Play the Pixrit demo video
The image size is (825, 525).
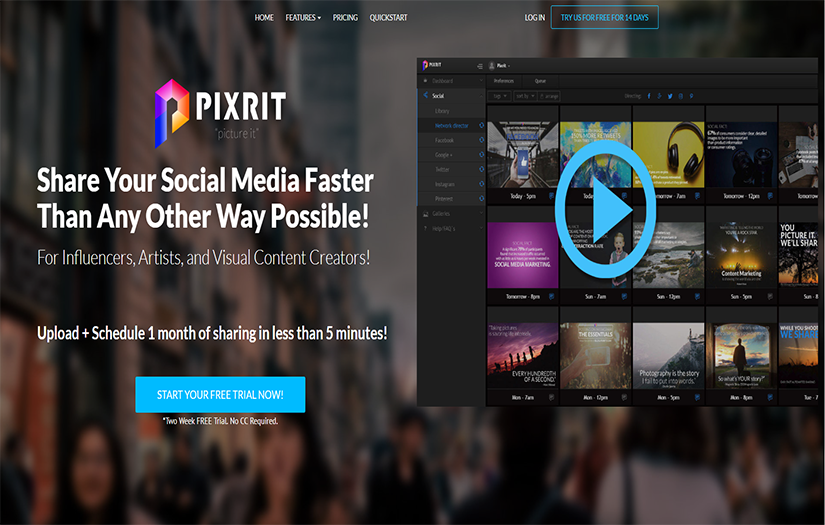coord(605,209)
